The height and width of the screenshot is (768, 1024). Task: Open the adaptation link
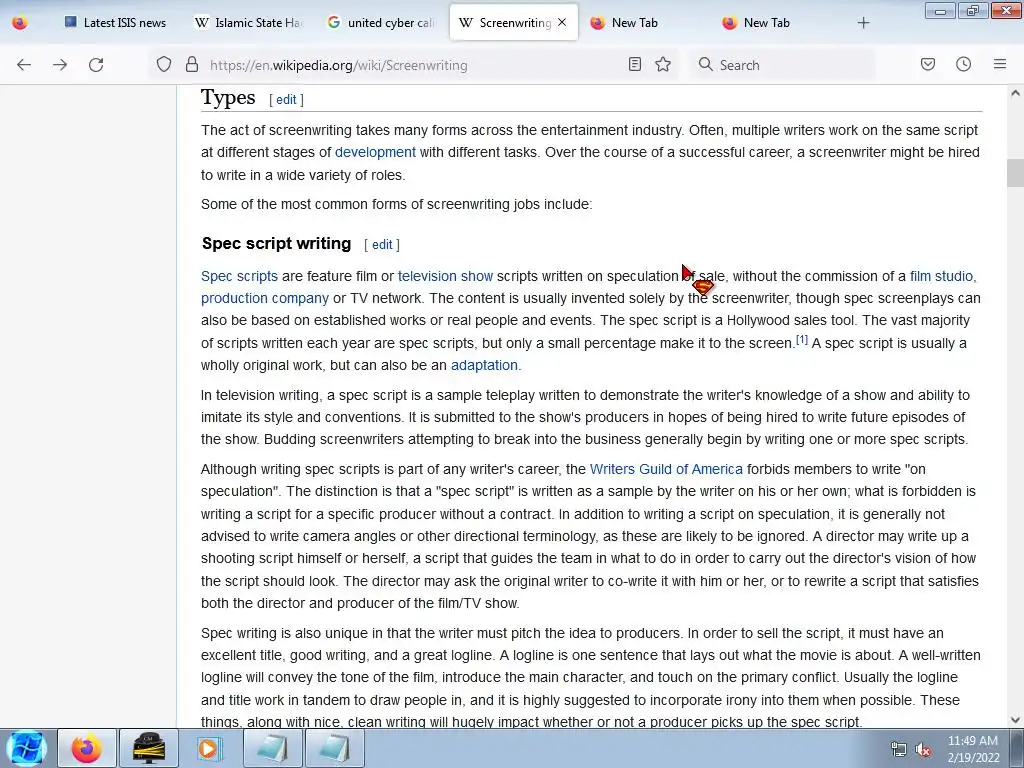[484, 365]
